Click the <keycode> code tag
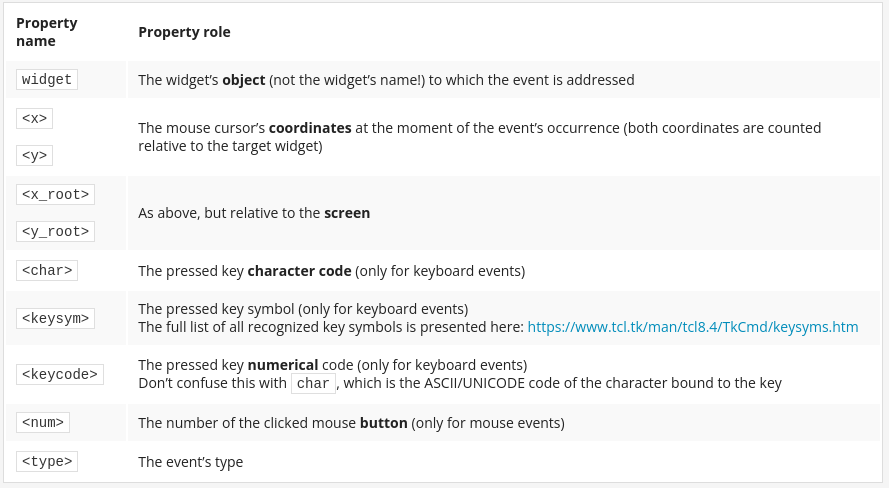The height and width of the screenshot is (488, 889). pos(60,374)
